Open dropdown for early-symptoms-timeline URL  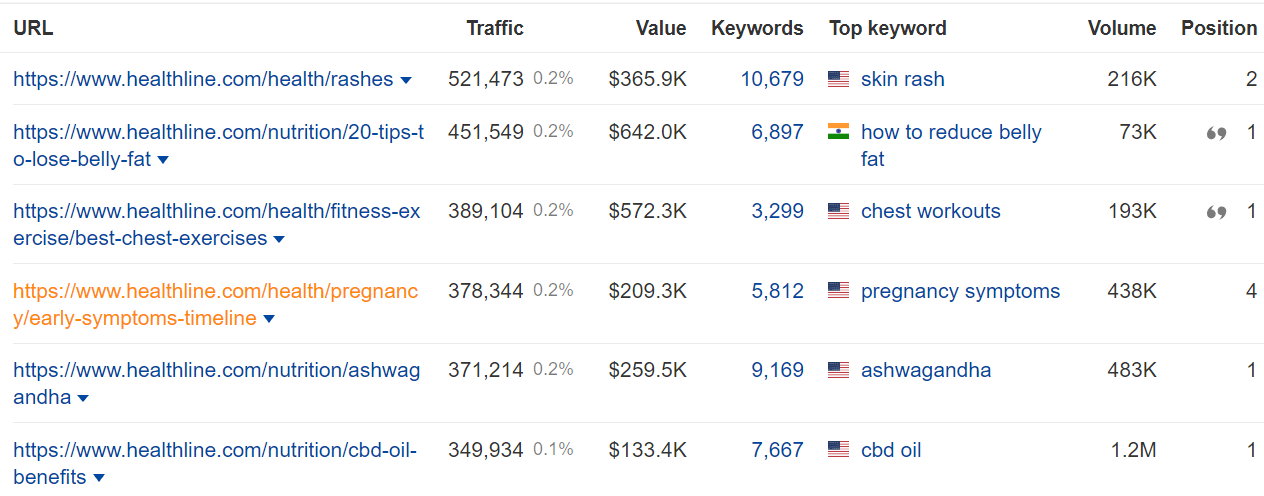[269, 319]
